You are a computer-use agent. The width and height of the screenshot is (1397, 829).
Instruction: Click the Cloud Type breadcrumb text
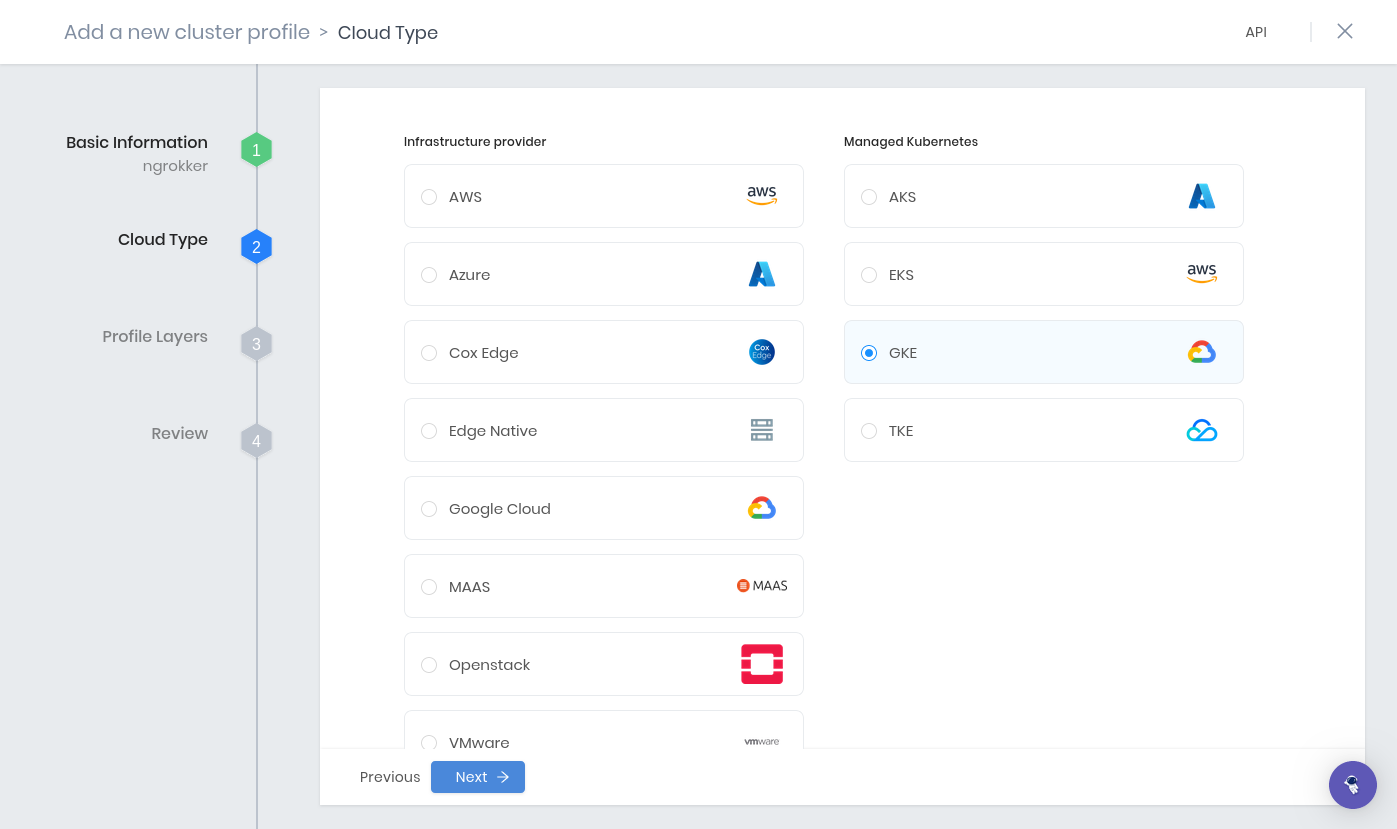coord(388,32)
